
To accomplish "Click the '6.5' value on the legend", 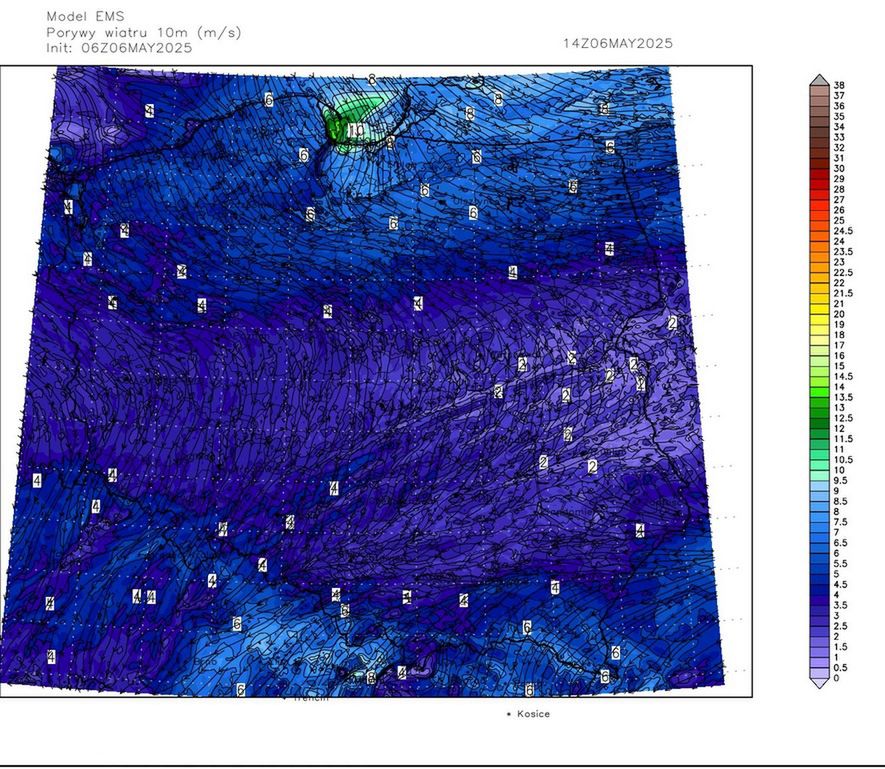I will (x=841, y=543).
